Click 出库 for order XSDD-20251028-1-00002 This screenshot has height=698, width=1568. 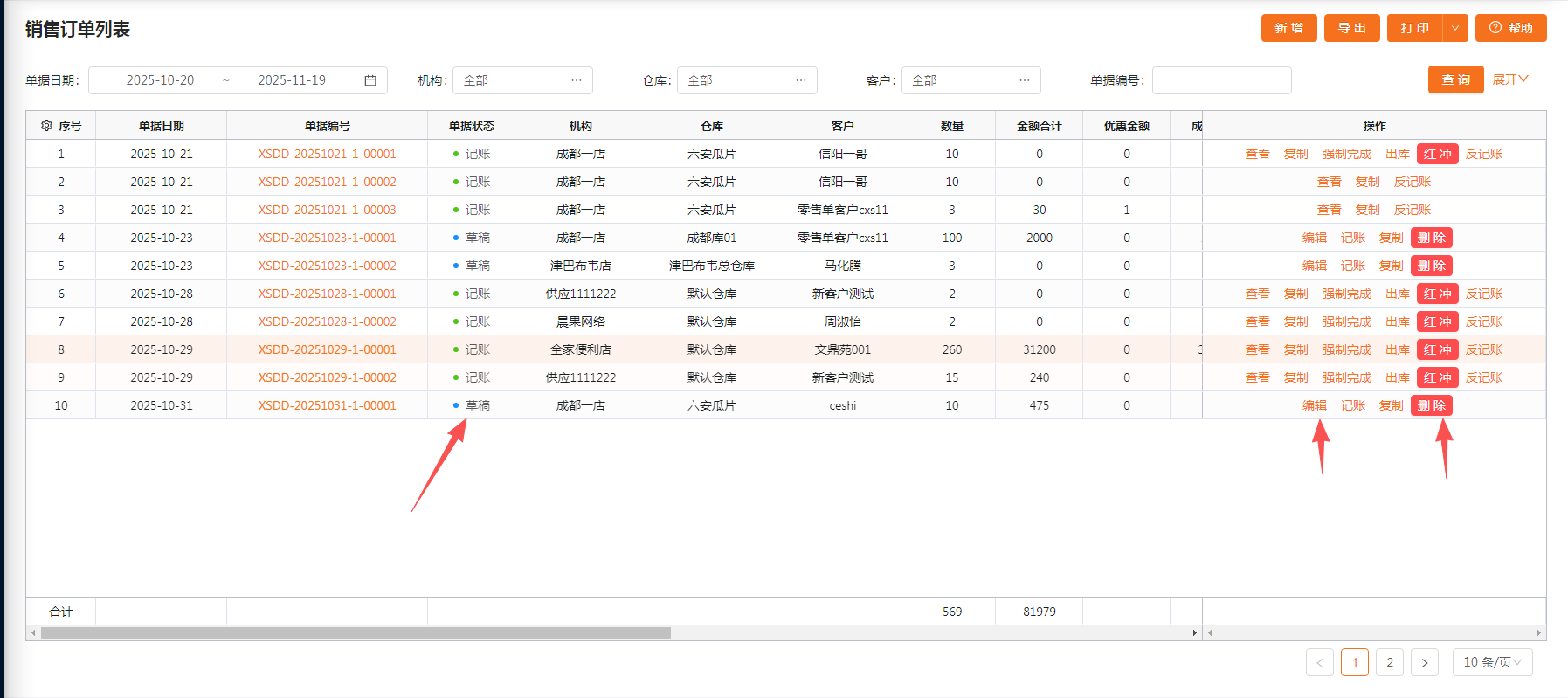click(x=1398, y=321)
